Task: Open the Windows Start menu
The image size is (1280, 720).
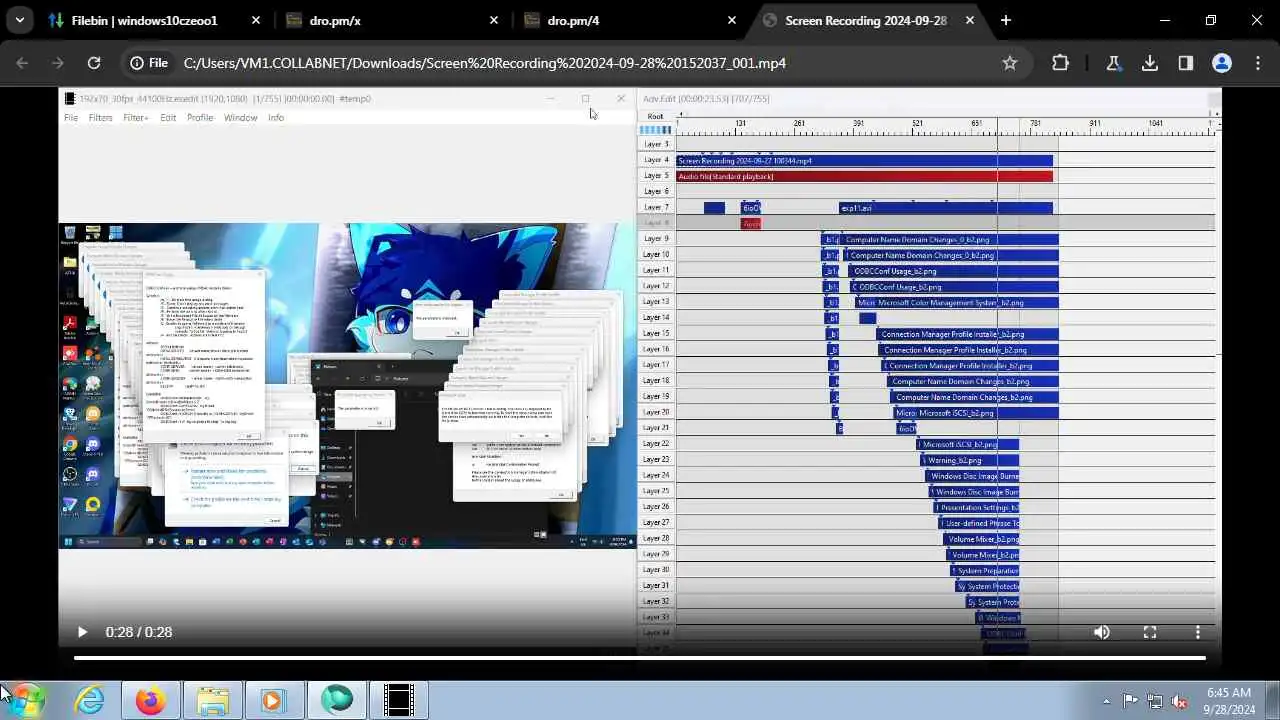Action: (27, 700)
